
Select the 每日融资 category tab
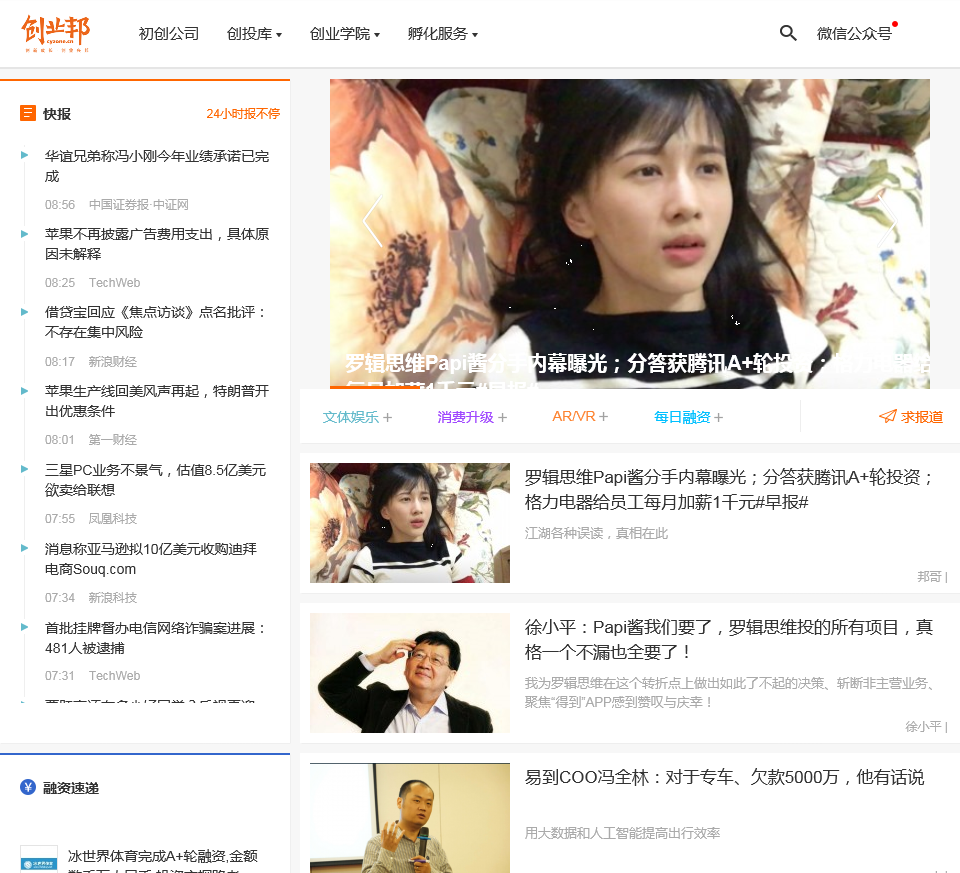pos(682,418)
